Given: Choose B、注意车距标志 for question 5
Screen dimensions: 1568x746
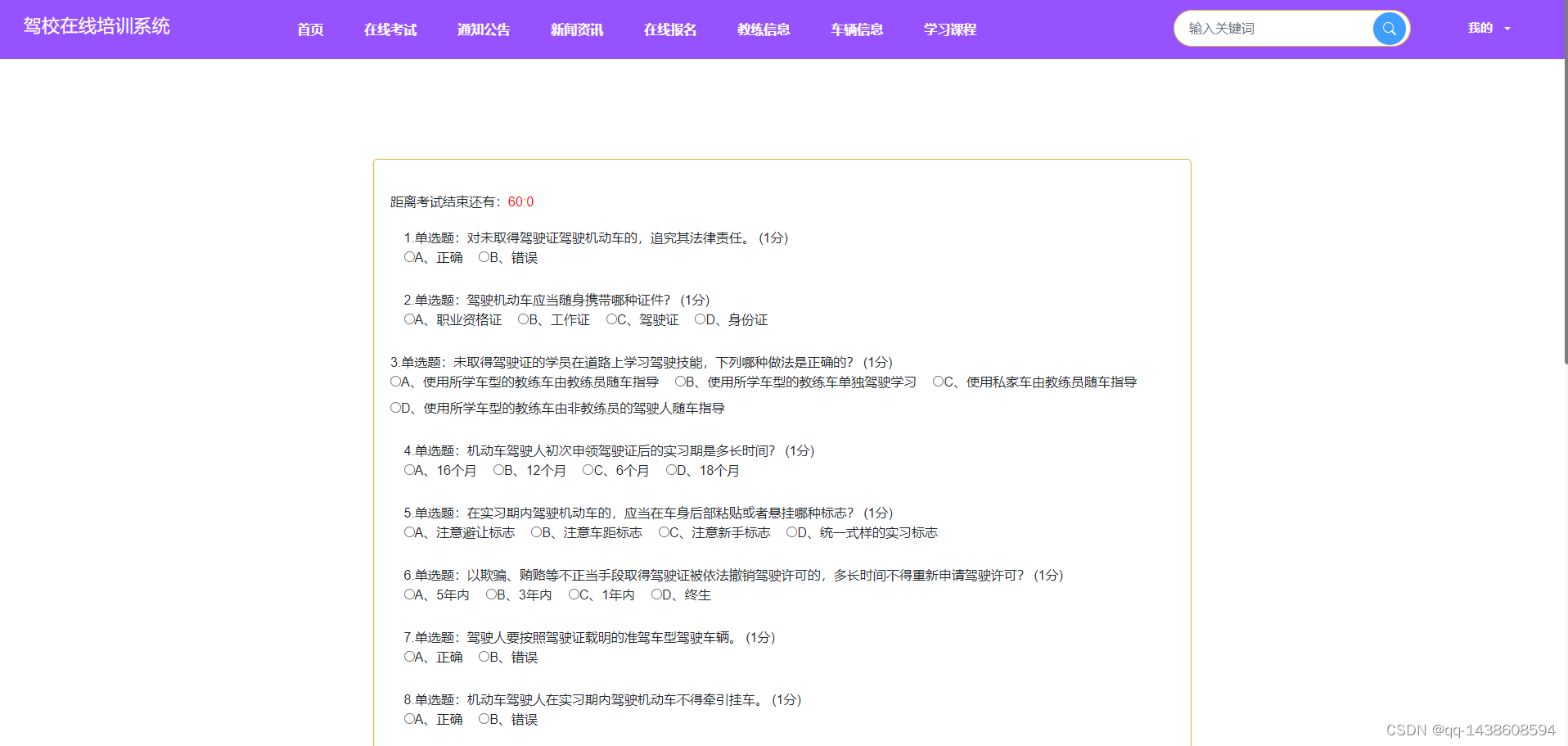Looking at the screenshot, I should click(536, 532).
